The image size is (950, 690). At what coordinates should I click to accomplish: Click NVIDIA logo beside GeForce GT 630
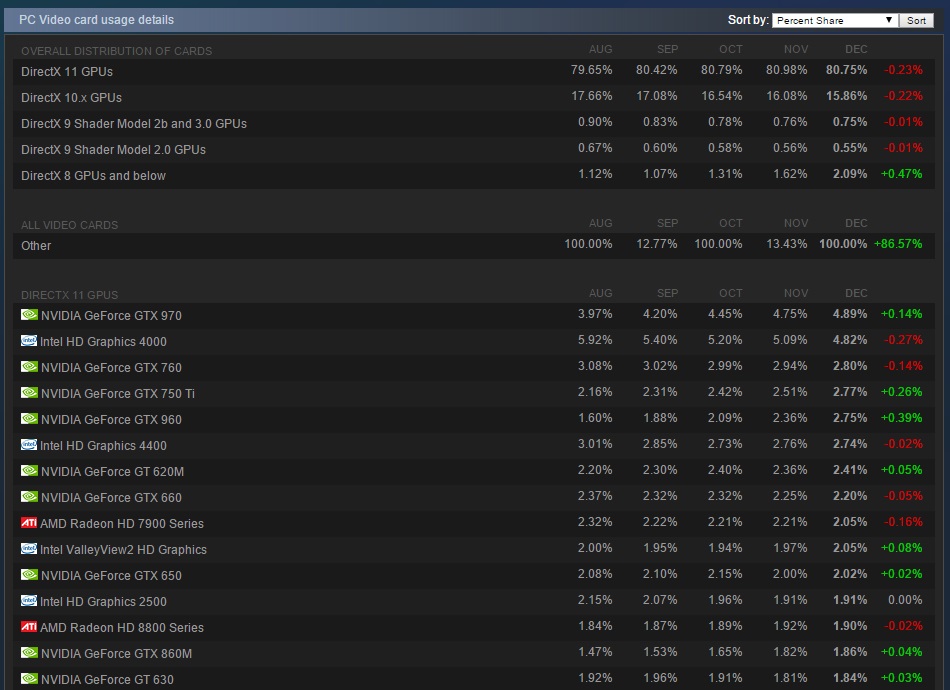[29, 678]
